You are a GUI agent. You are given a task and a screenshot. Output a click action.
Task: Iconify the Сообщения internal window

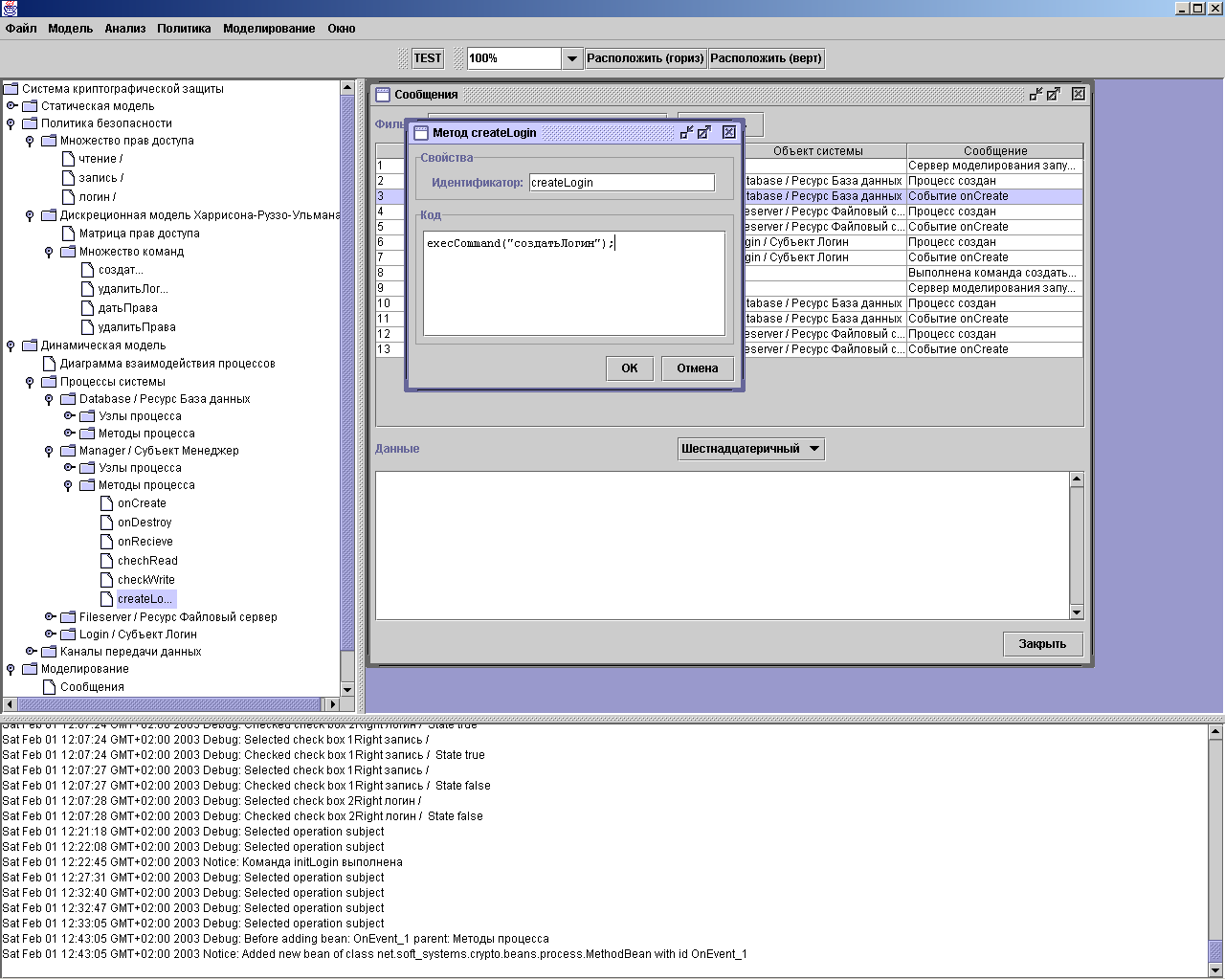1036,94
